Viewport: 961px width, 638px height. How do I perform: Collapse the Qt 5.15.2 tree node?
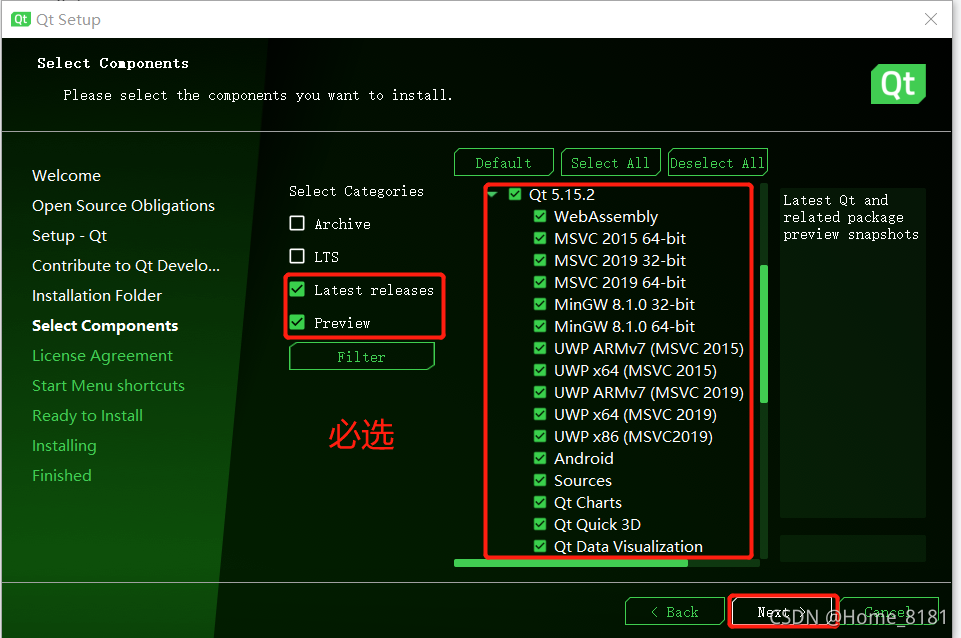[492, 195]
